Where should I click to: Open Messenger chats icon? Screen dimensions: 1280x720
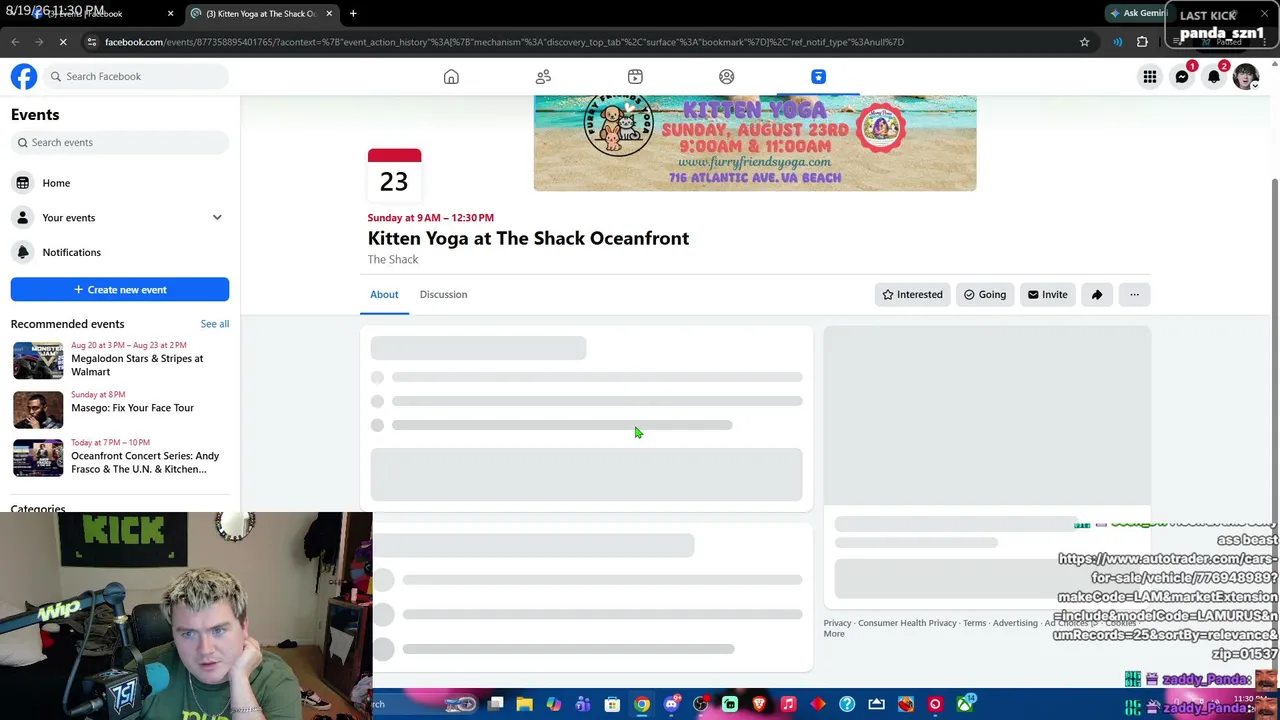(x=1182, y=77)
